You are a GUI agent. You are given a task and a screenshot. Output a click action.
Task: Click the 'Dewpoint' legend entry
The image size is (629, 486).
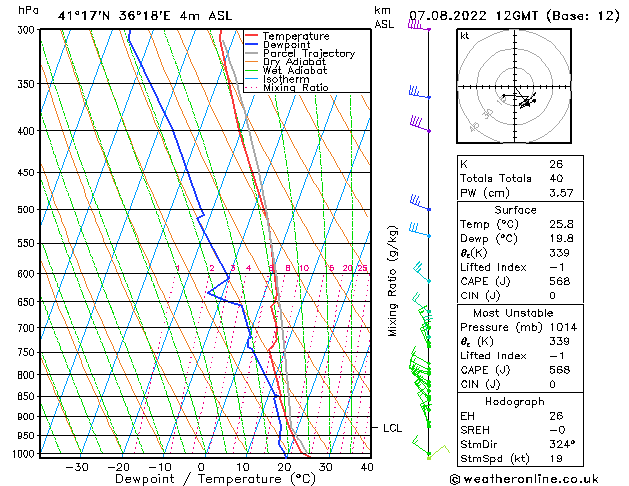click(x=286, y=45)
